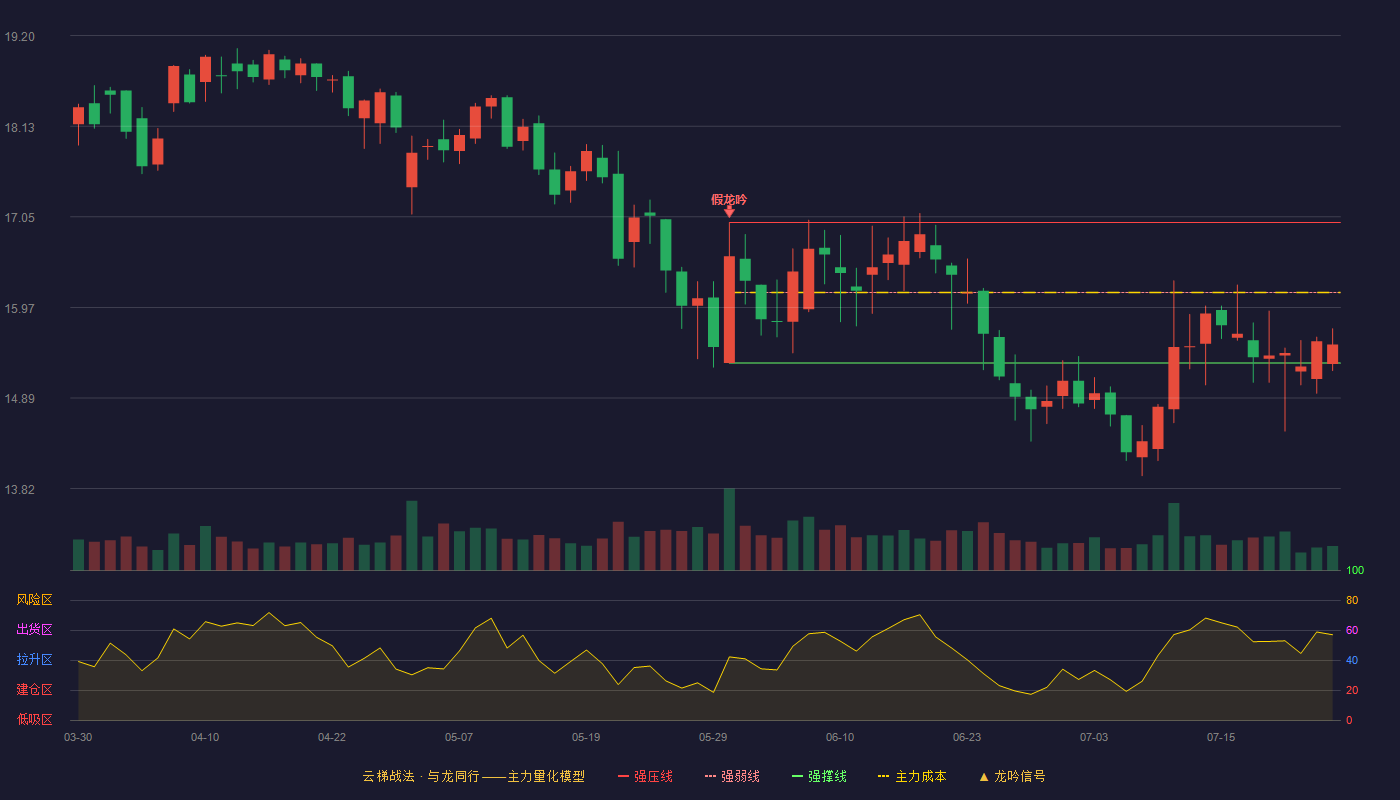The width and height of the screenshot is (1400, 800).
Task: Click the 拉升区 zone label
Action: coord(34,660)
